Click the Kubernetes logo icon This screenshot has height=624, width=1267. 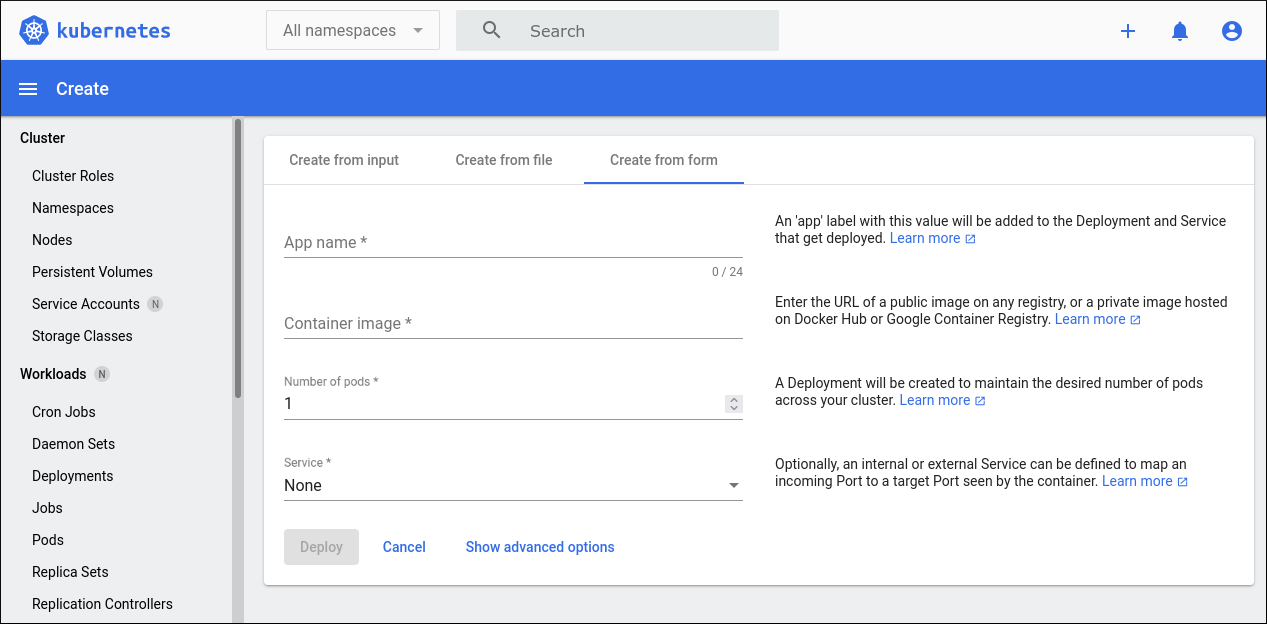(x=34, y=31)
